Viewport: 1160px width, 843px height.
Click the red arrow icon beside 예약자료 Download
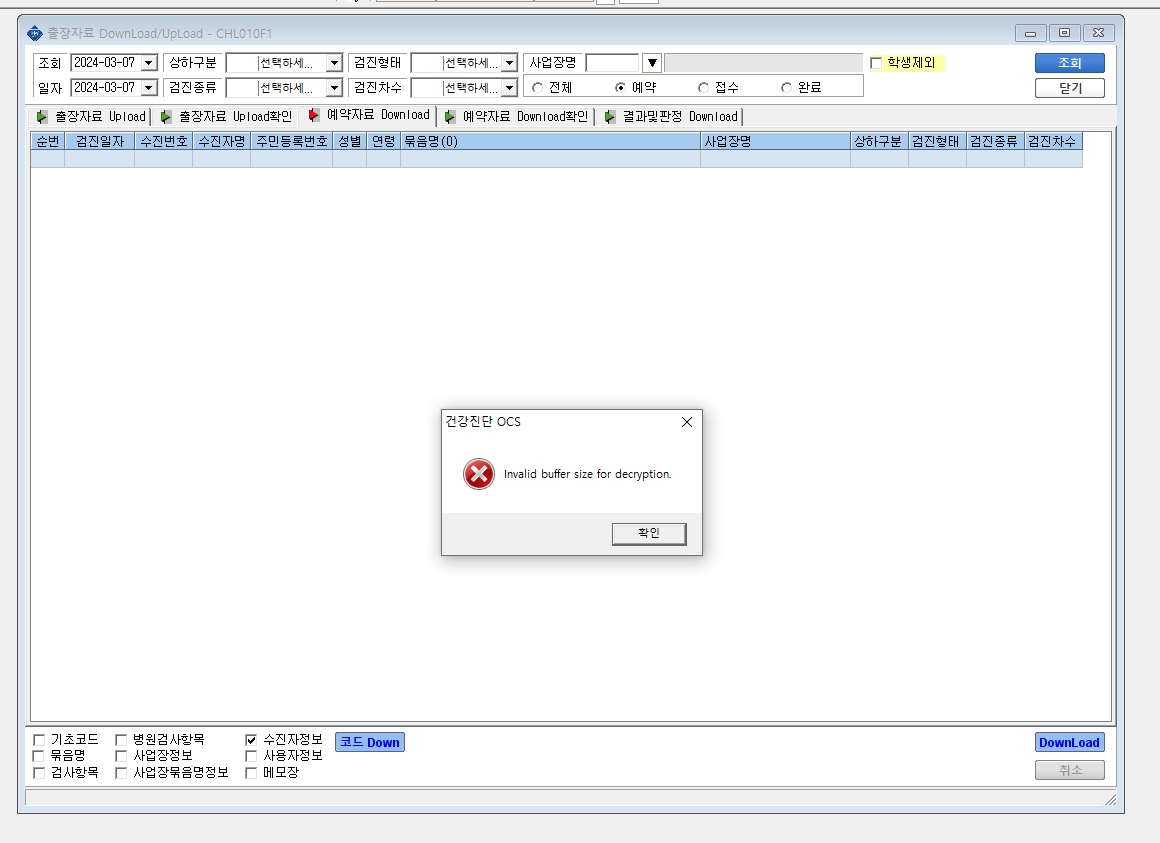[x=314, y=115]
